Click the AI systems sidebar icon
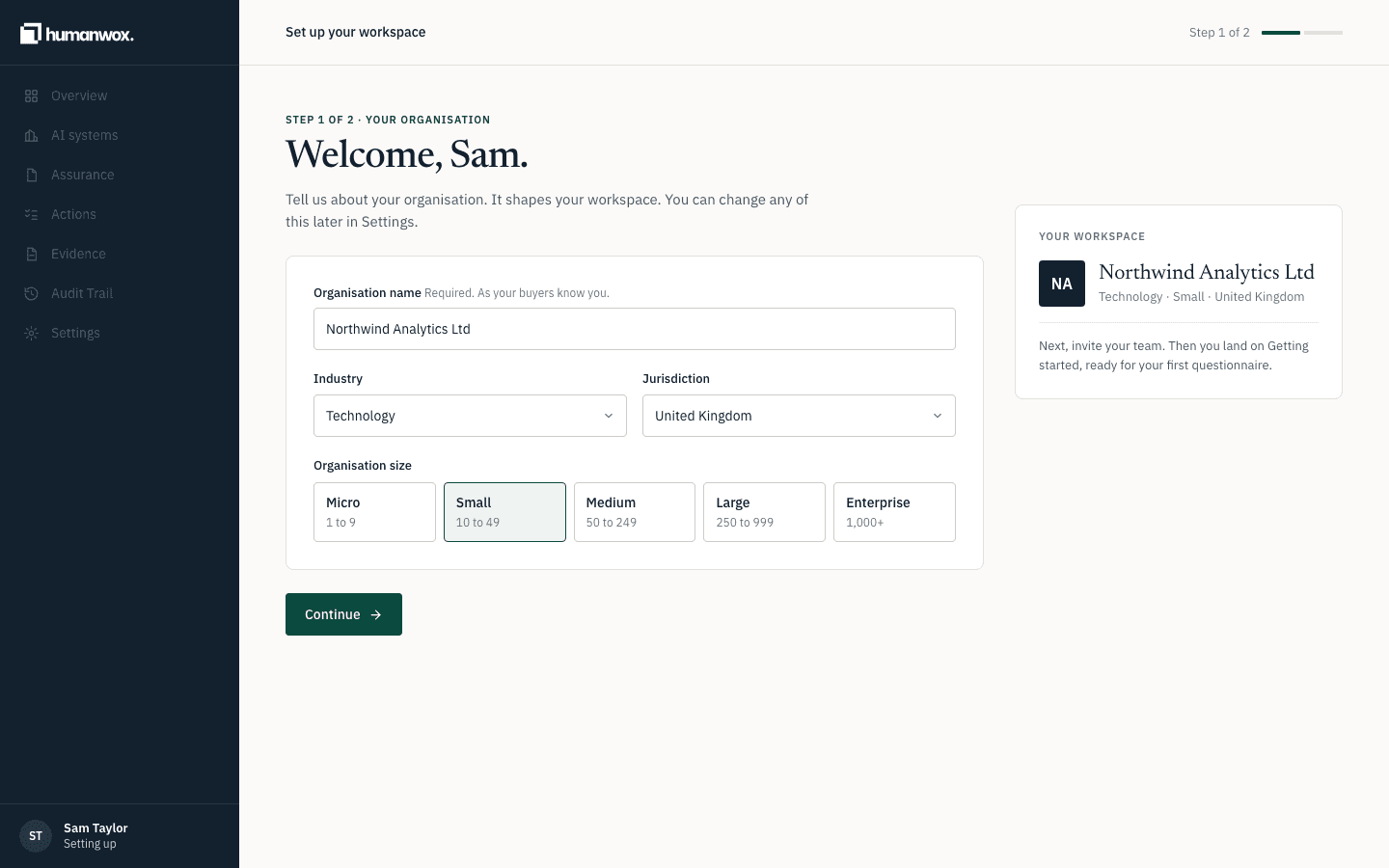This screenshot has width=1389, height=868. point(31,135)
